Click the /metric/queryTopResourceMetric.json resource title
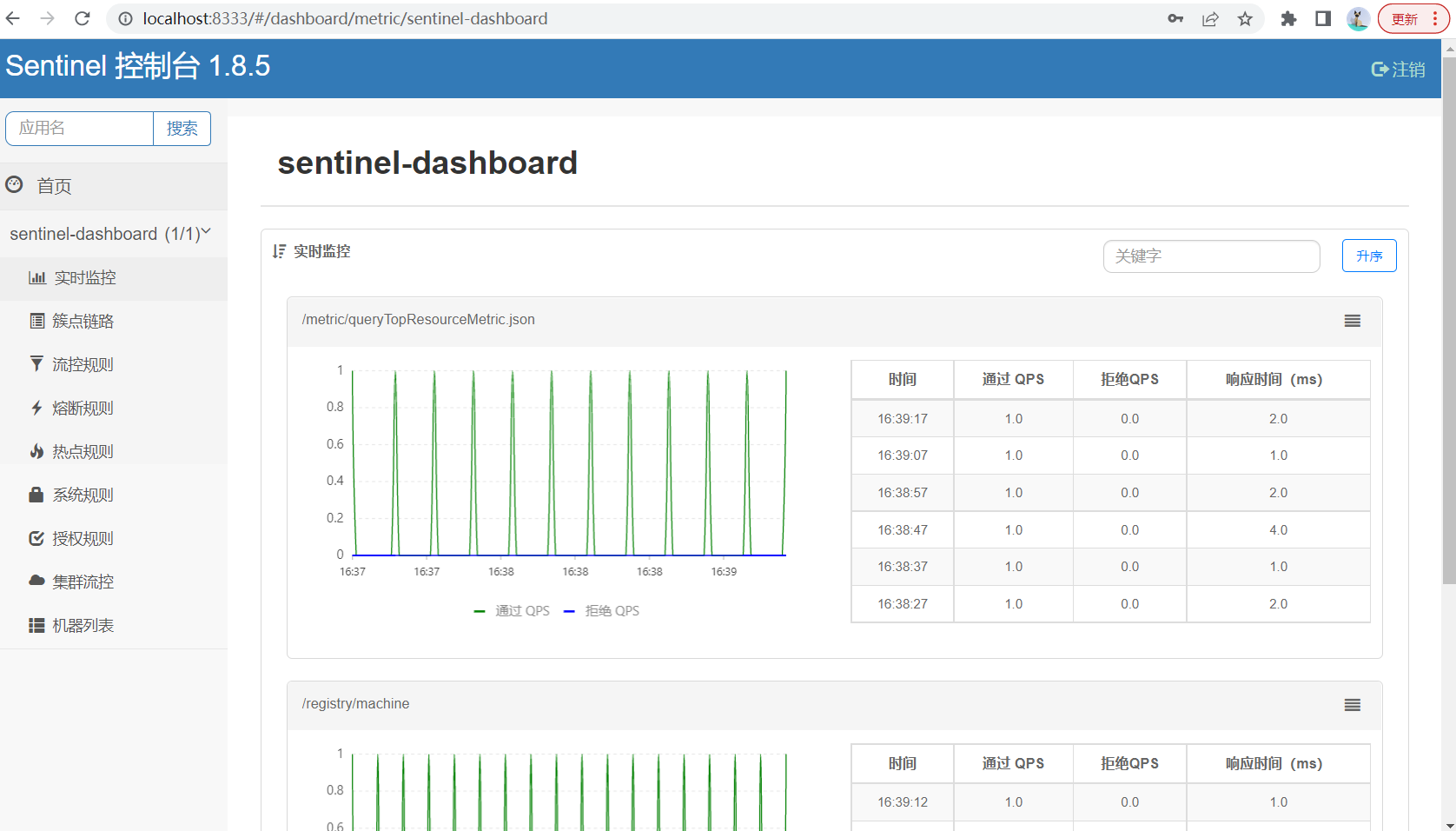The height and width of the screenshot is (831, 1456). (419, 320)
